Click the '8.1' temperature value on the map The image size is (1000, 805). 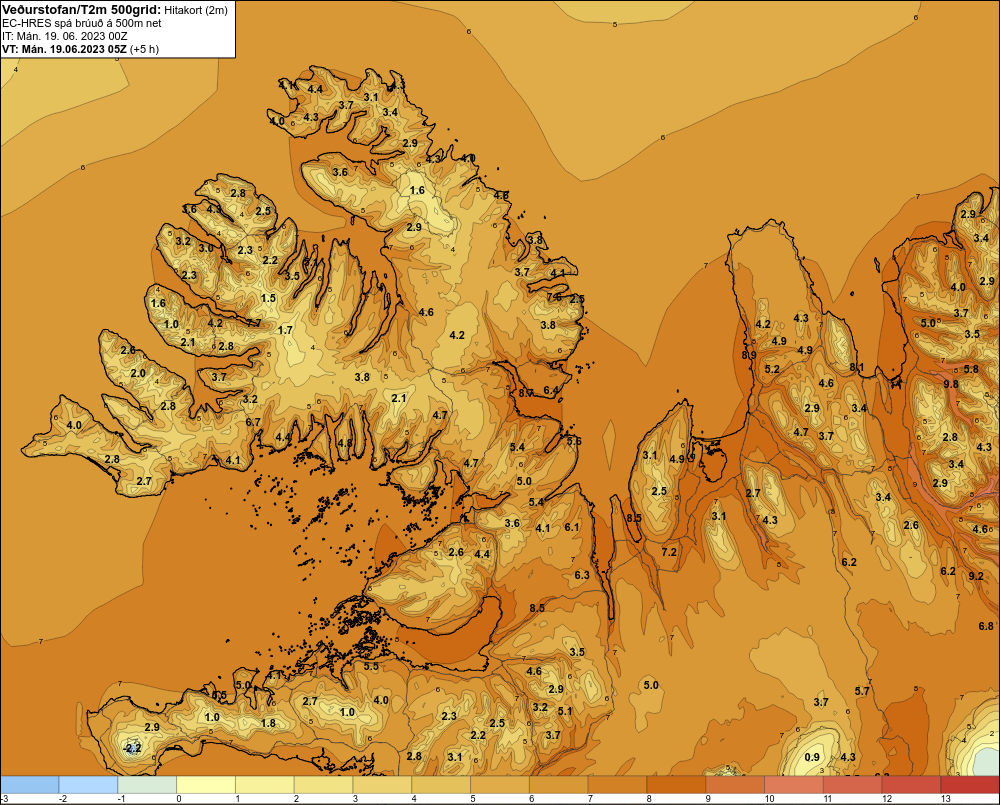[x=857, y=367]
